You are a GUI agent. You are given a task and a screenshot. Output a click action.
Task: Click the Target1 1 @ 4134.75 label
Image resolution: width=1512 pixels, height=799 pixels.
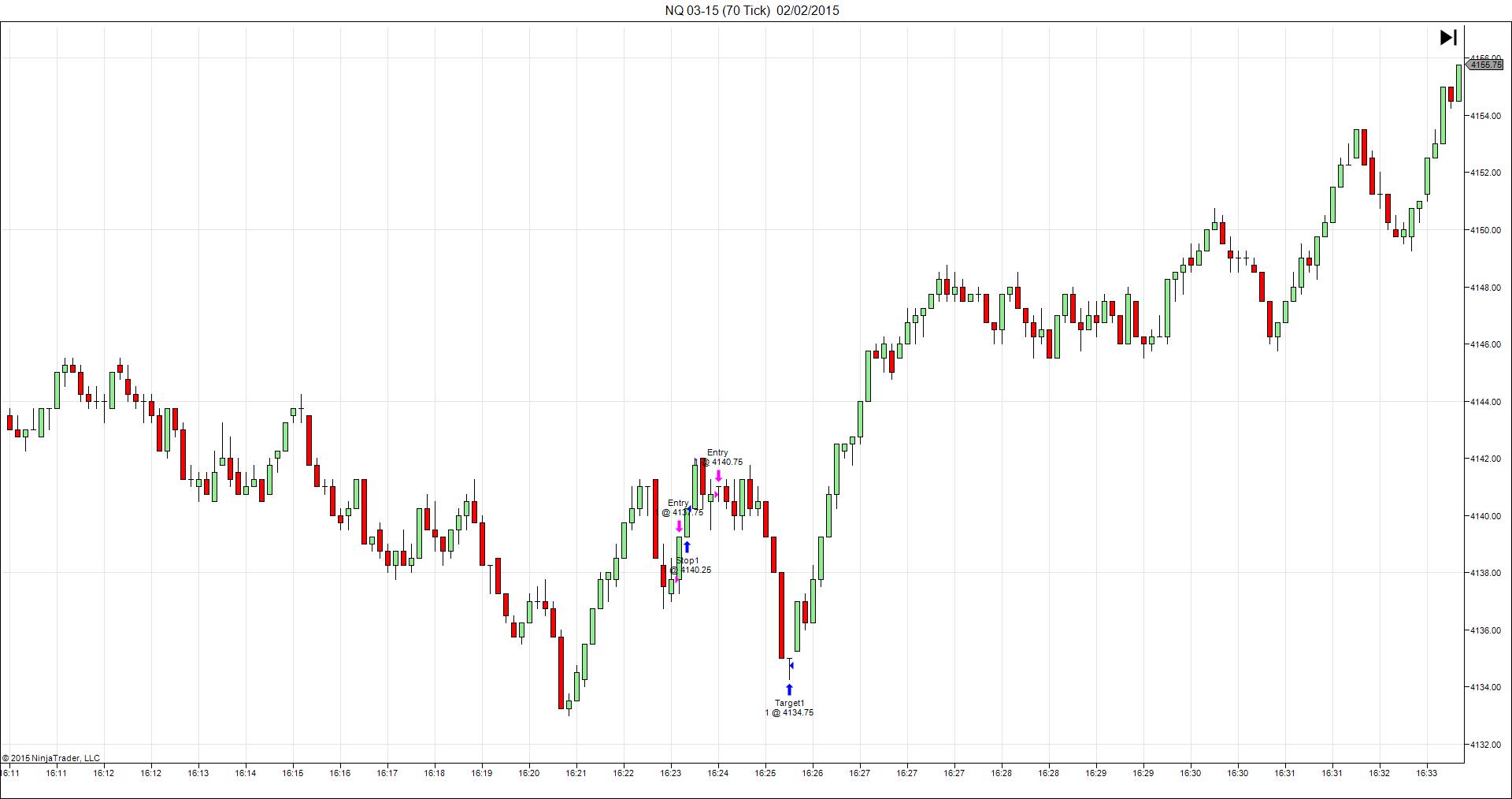coord(789,708)
